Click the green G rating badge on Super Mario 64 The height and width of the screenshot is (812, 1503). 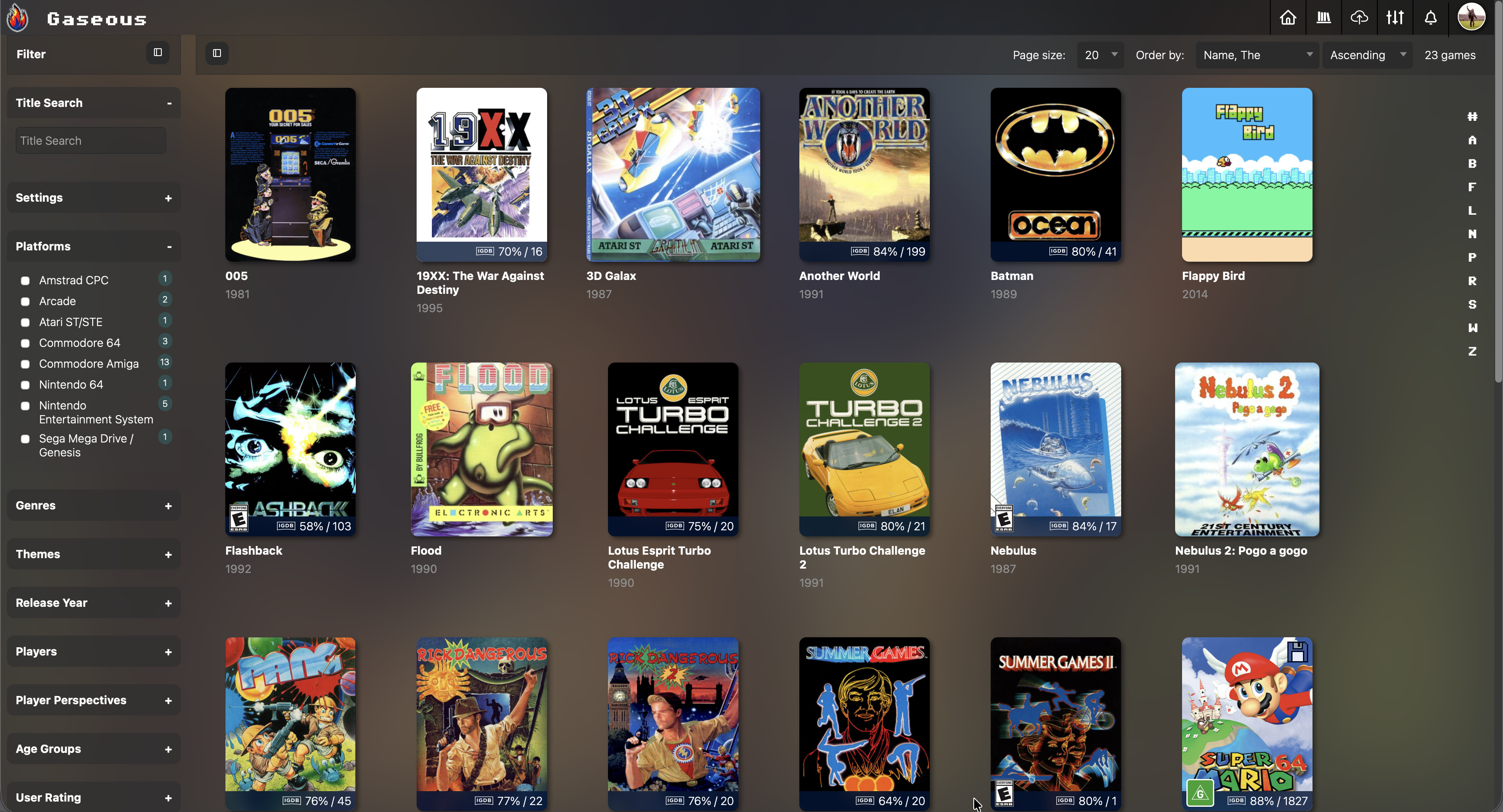click(x=1199, y=793)
